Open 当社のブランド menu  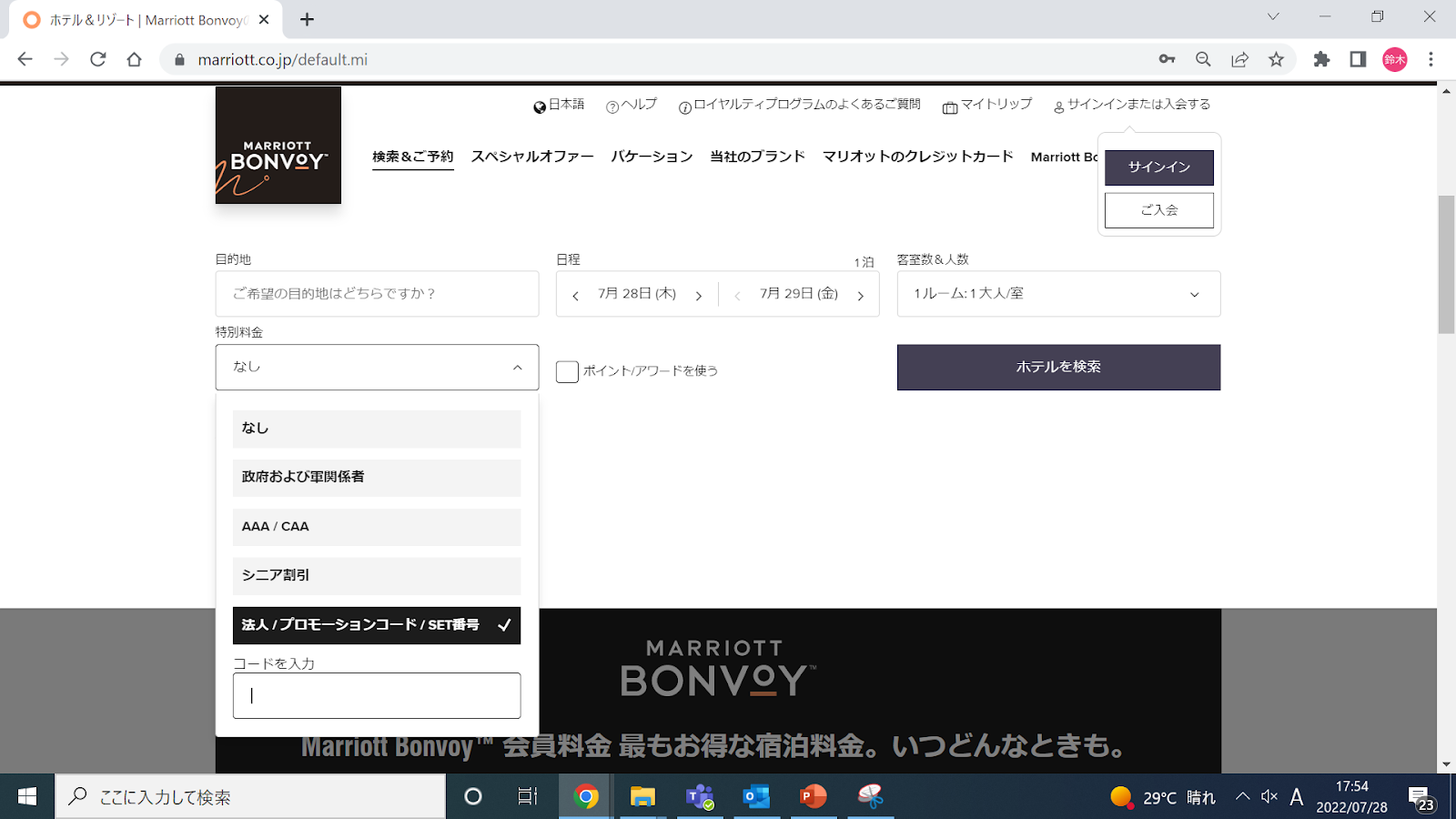757,157
